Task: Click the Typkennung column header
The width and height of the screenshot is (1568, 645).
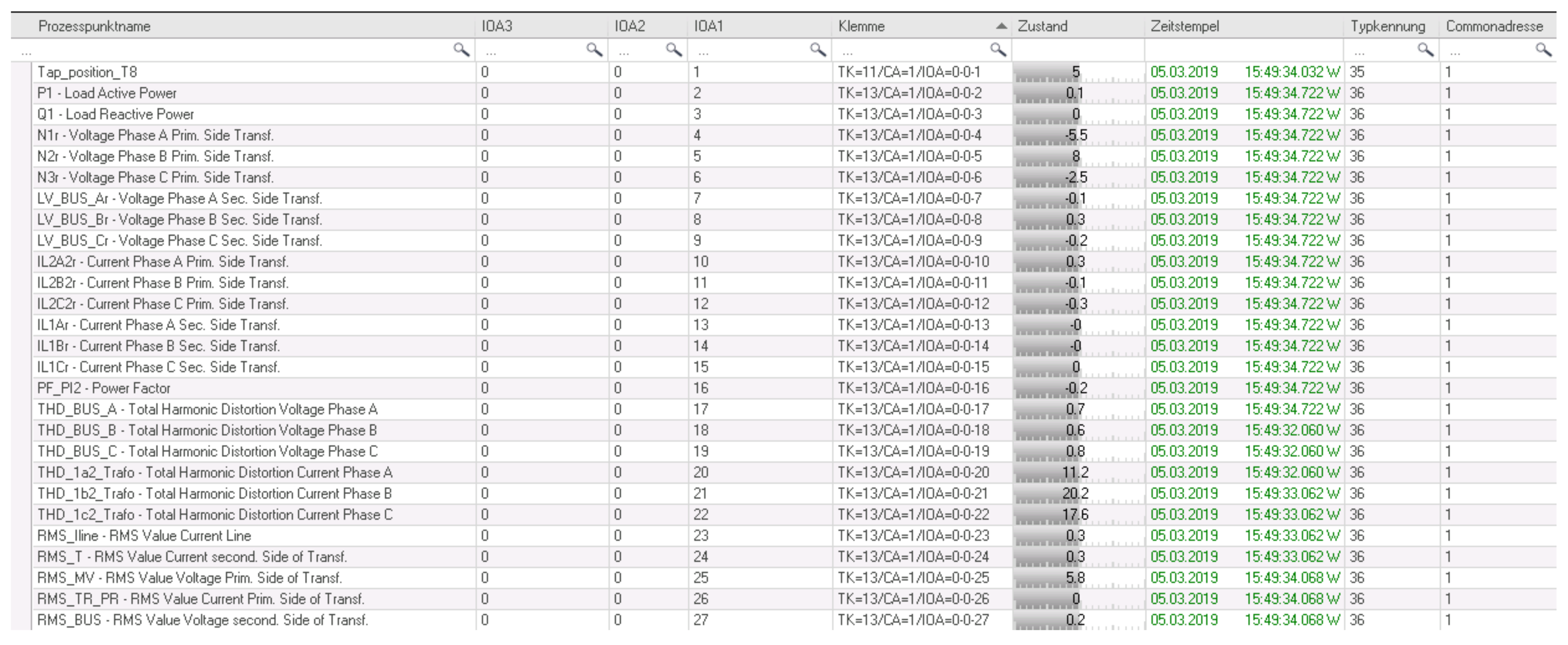Action: (x=1388, y=26)
